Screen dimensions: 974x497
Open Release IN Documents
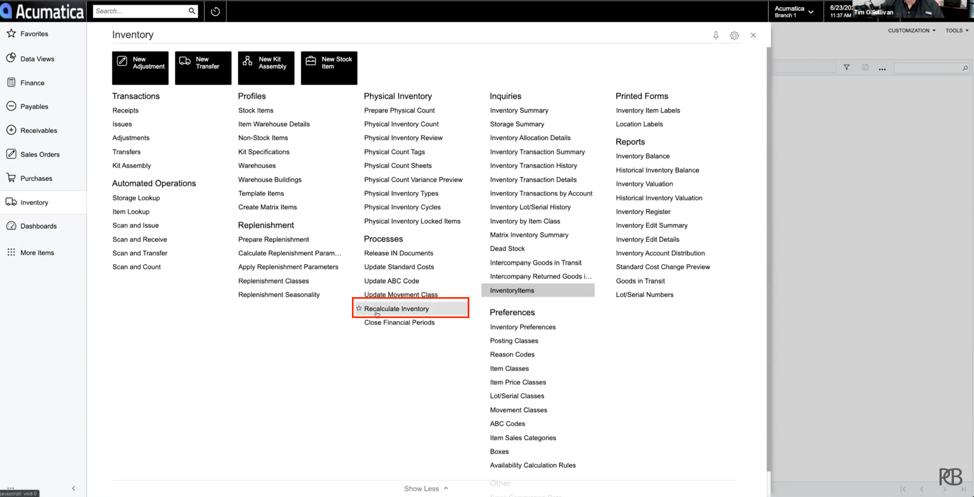pos(398,253)
